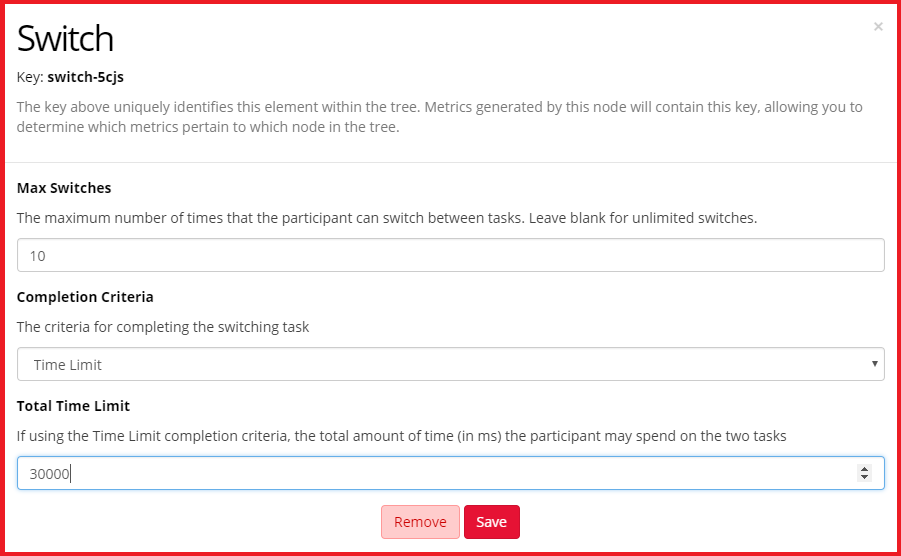Click the Total Time Limit label
The height and width of the screenshot is (556, 901).
point(73,406)
